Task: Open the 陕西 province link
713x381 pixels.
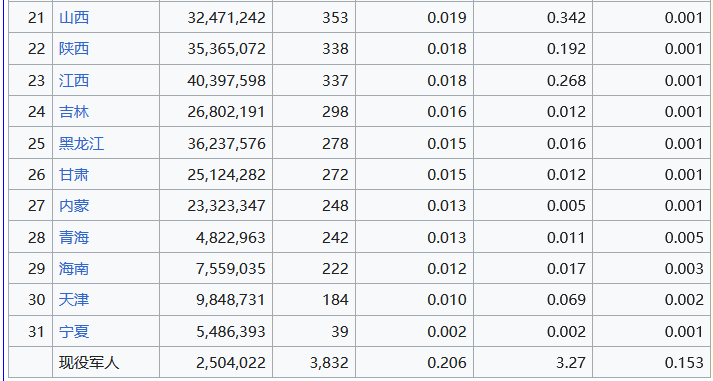Action: coord(74,49)
